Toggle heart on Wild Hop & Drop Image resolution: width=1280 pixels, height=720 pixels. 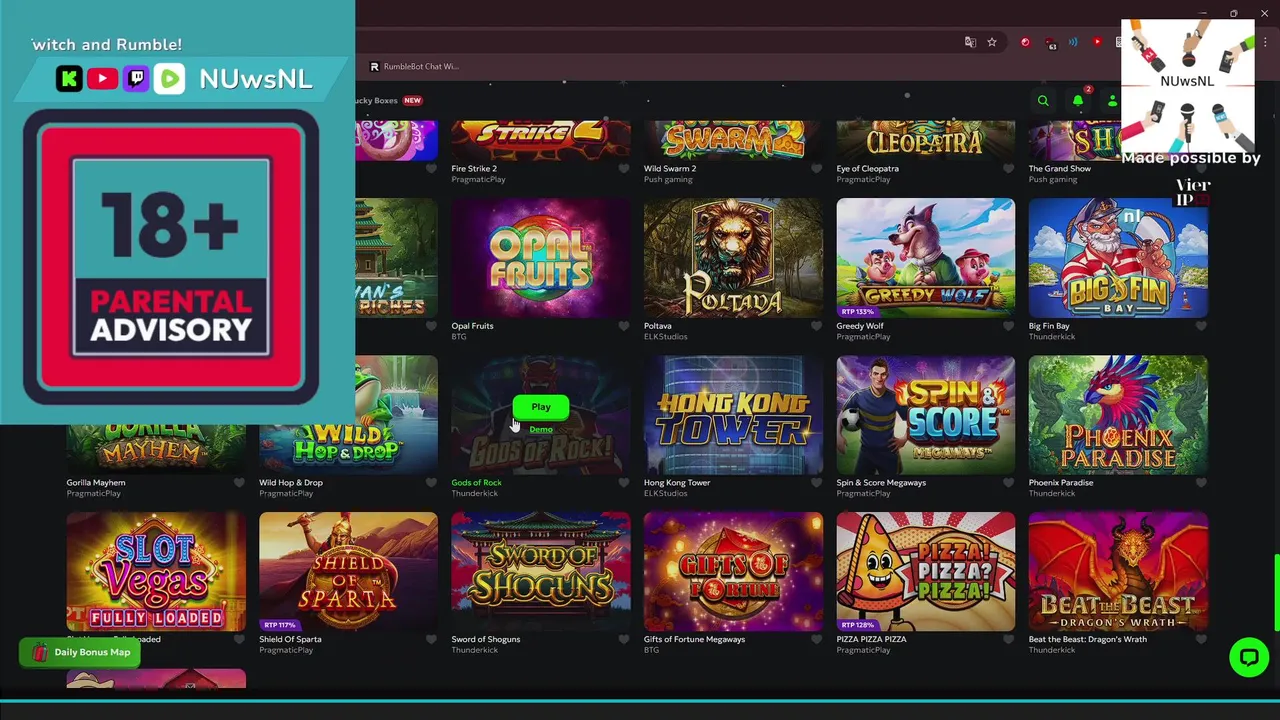click(x=431, y=483)
